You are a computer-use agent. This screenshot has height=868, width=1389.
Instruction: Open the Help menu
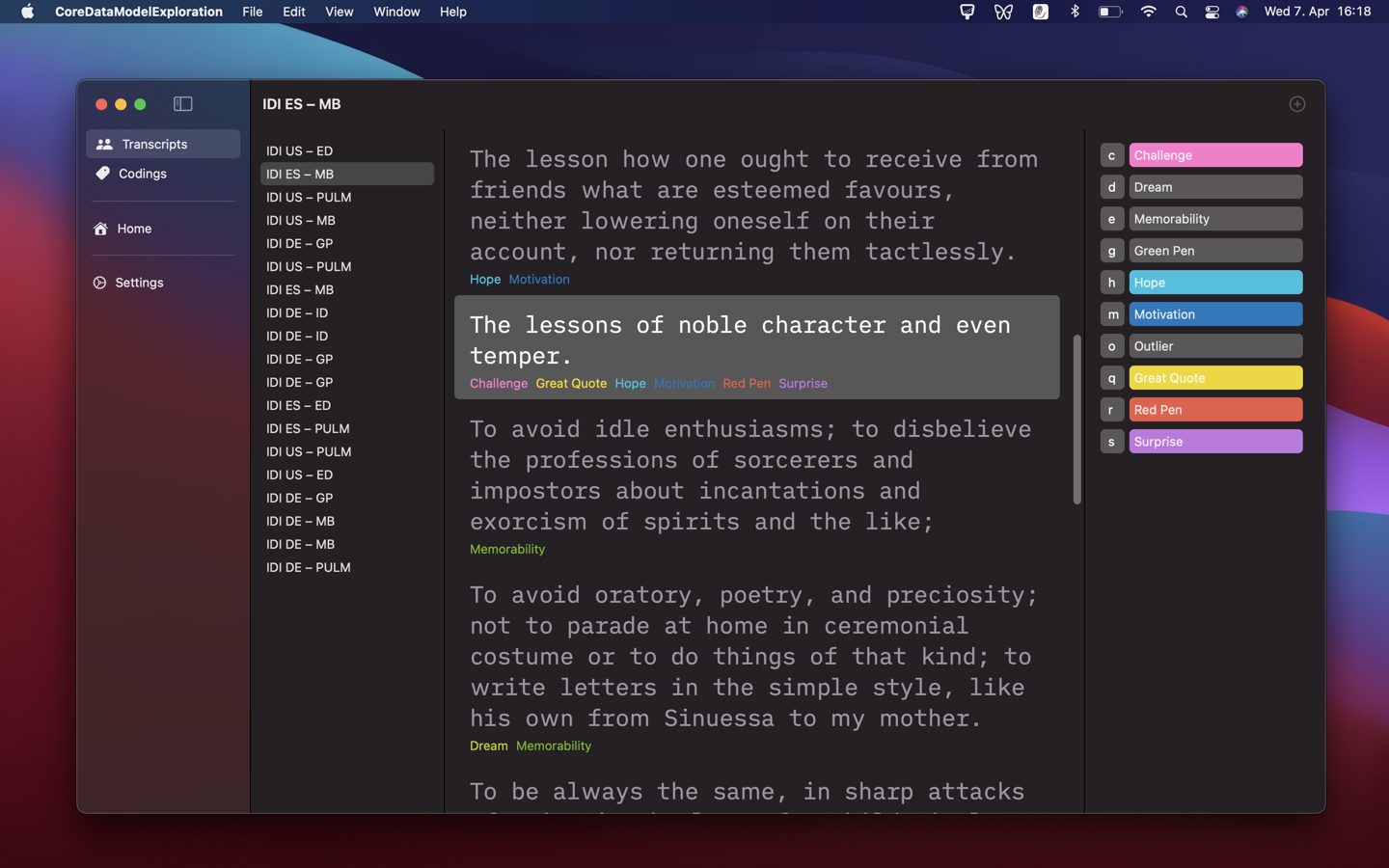(x=453, y=12)
